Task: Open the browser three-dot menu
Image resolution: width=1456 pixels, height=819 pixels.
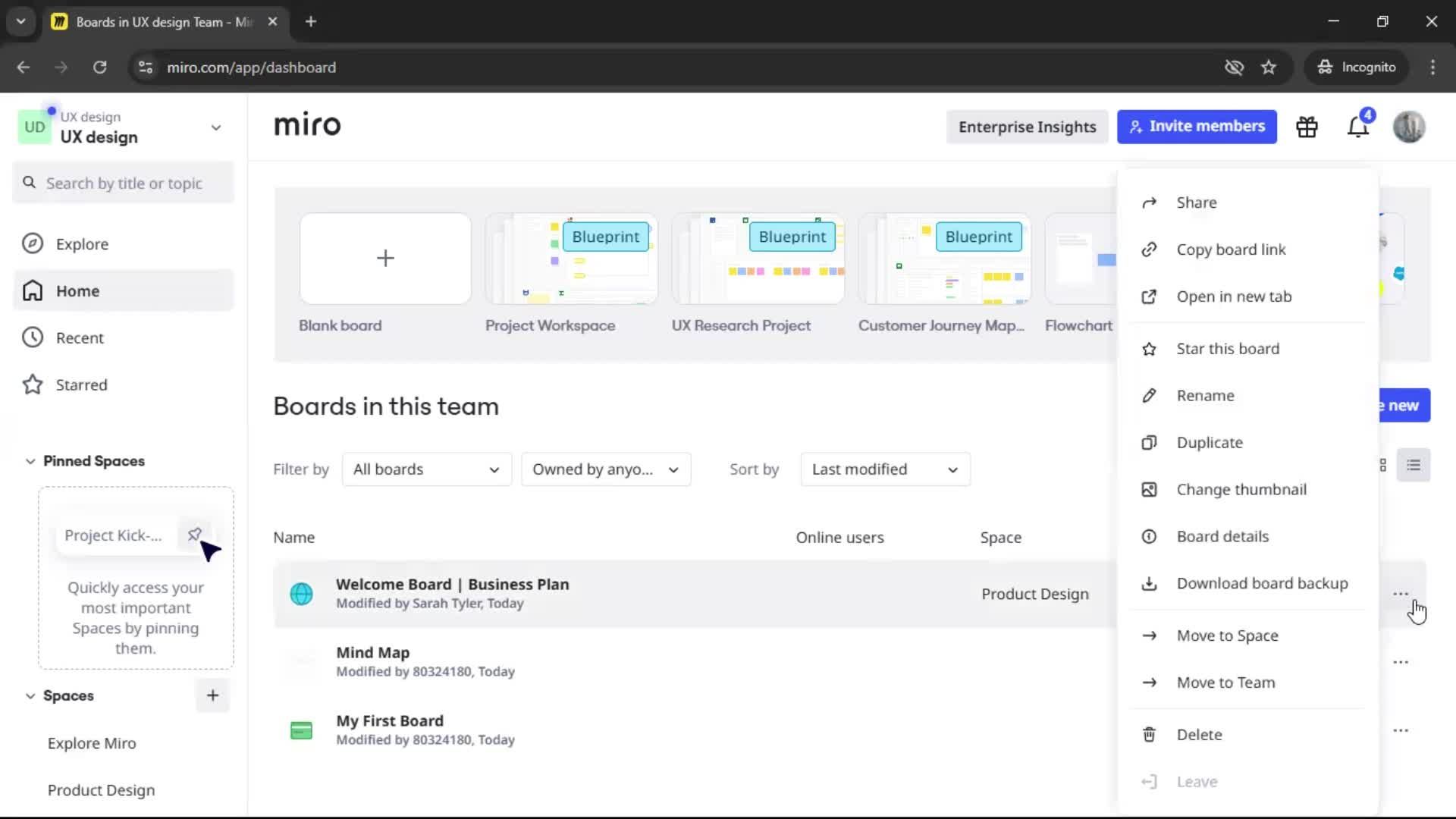Action: [x=1432, y=67]
